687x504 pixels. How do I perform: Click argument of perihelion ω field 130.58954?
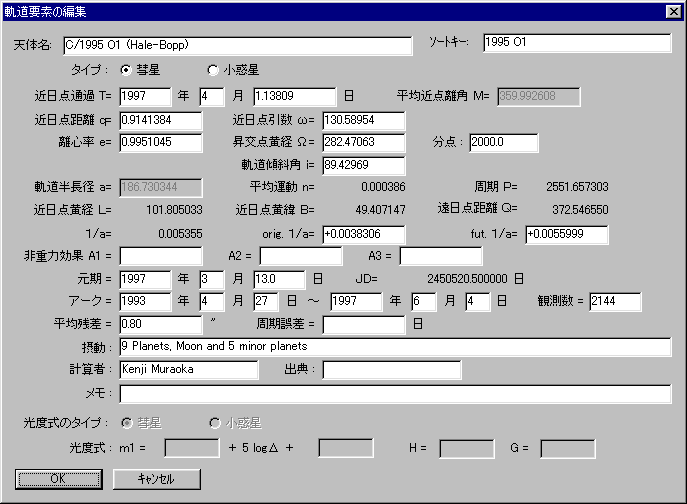[x=364, y=121]
